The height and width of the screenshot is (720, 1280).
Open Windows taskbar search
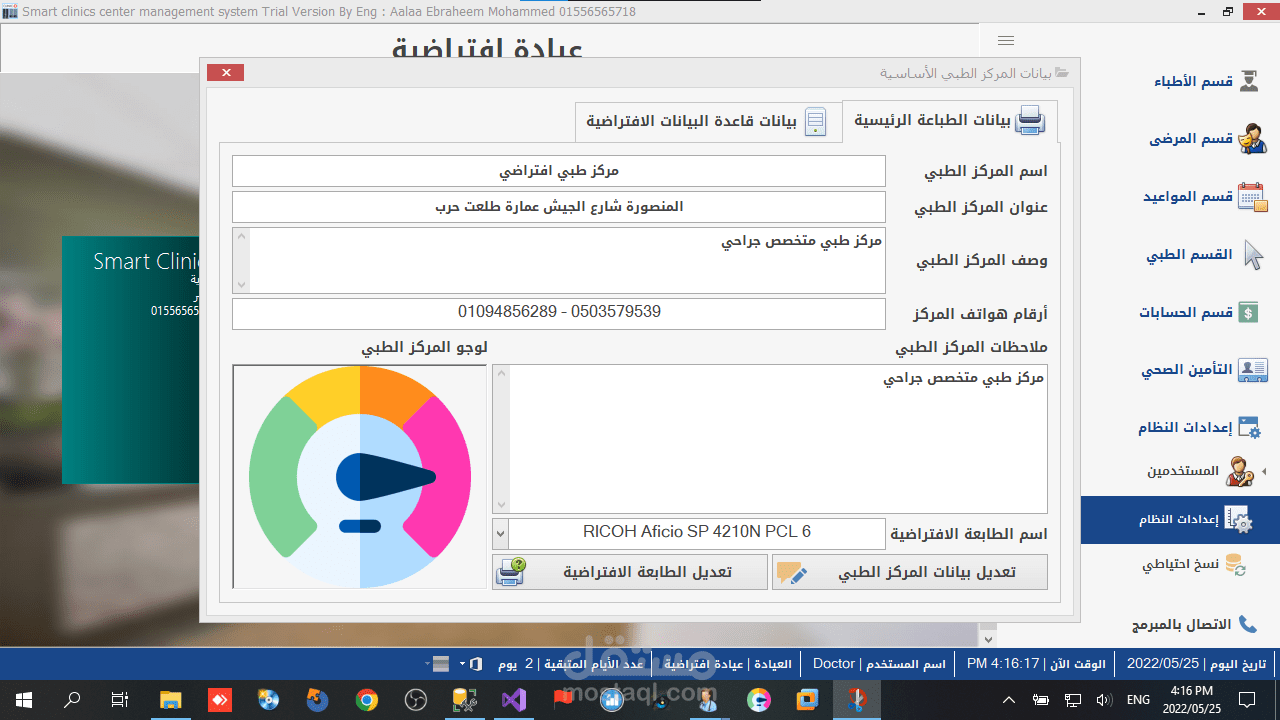click(72, 699)
